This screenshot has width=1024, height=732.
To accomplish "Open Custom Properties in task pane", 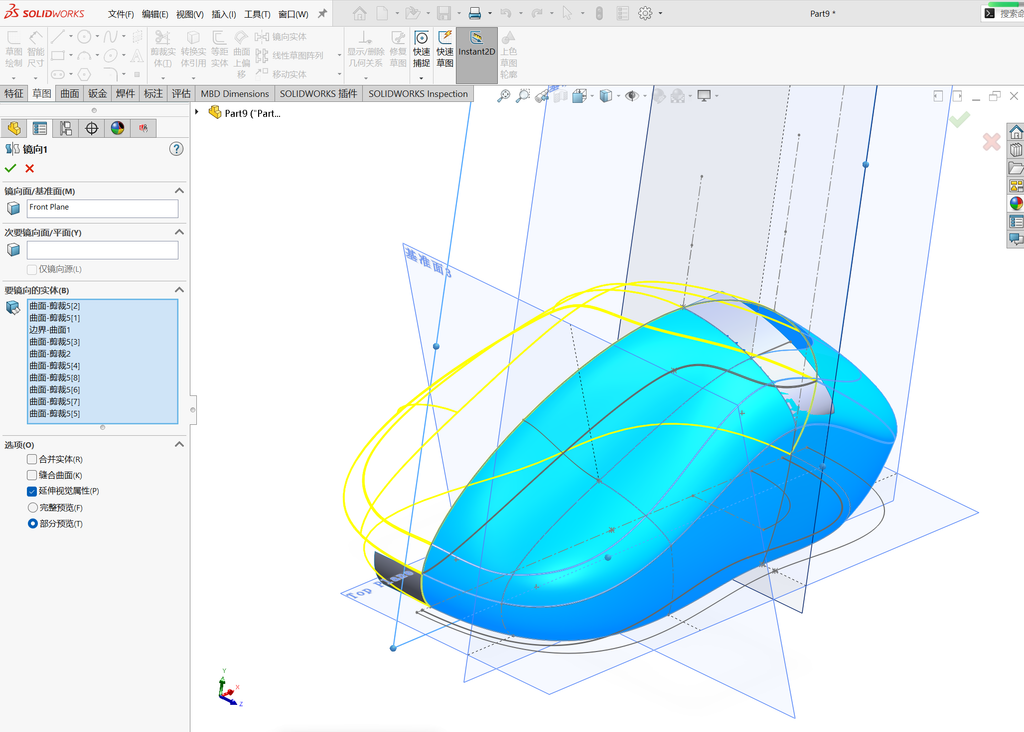I will tap(1016, 221).
